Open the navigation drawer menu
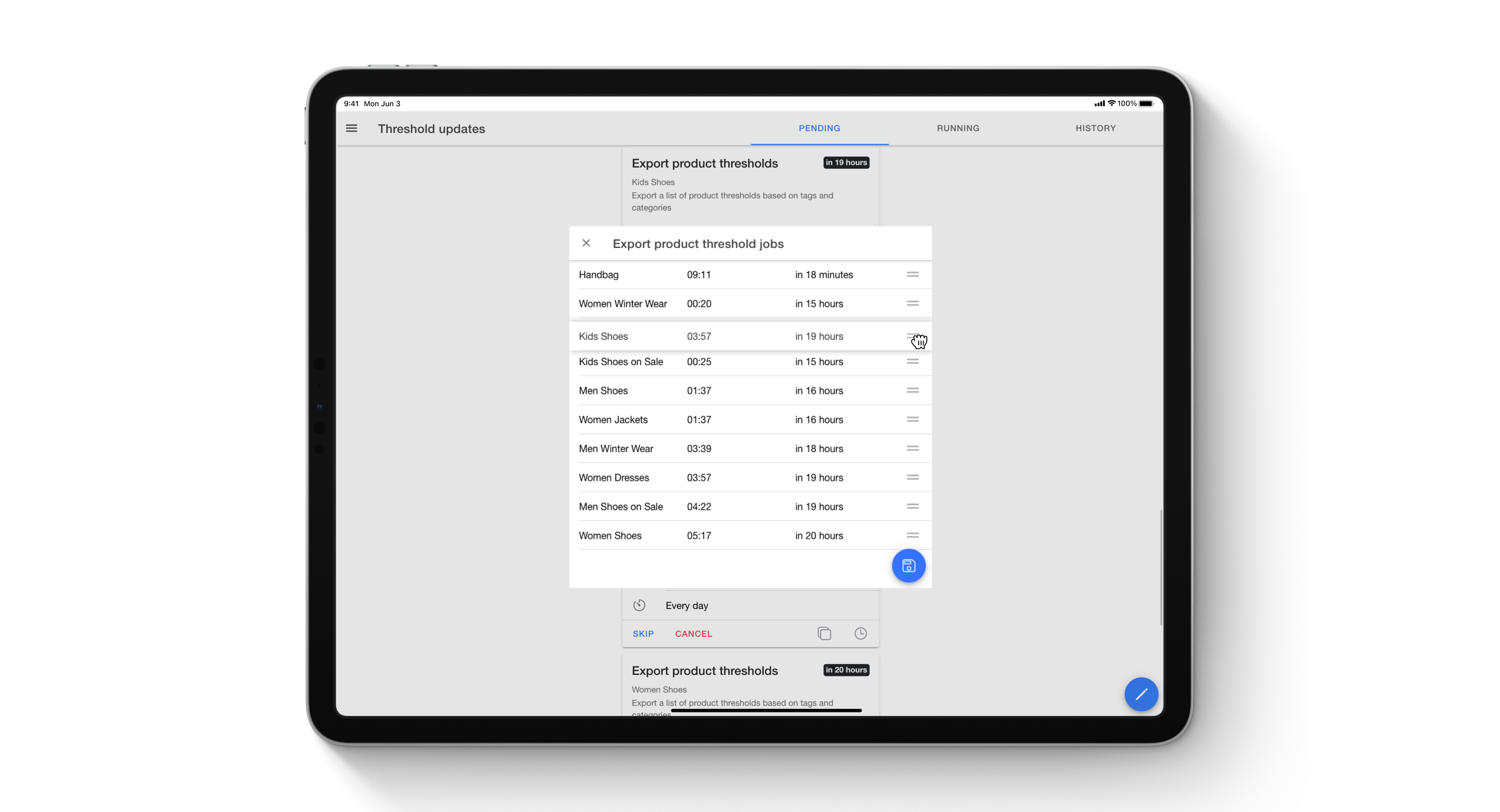 tap(352, 128)
